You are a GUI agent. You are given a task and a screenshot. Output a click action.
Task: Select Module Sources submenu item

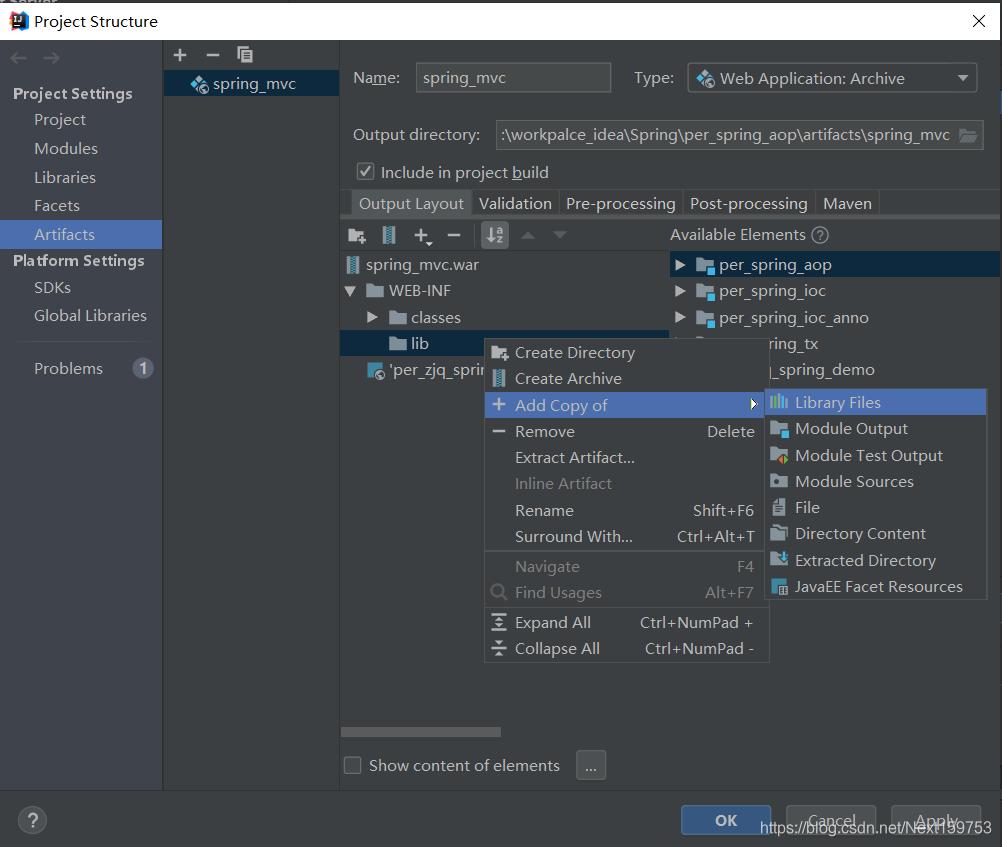(875, 481)
